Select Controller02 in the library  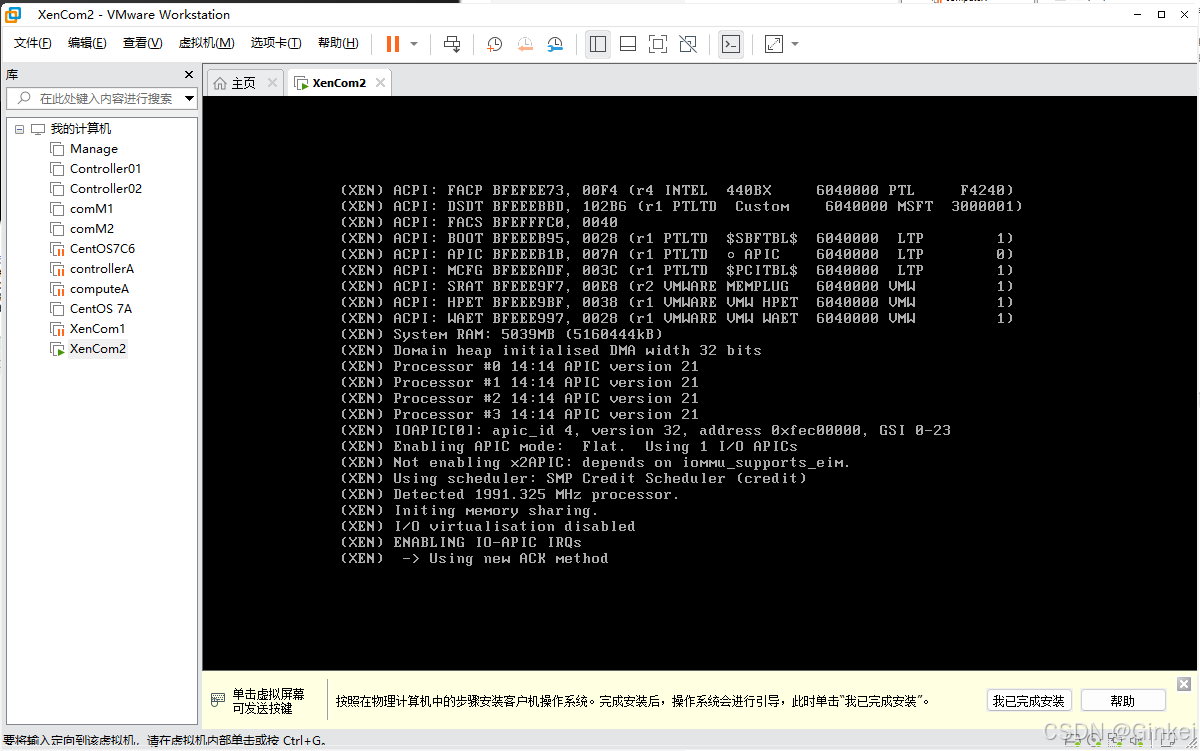(x=105, y=189)
